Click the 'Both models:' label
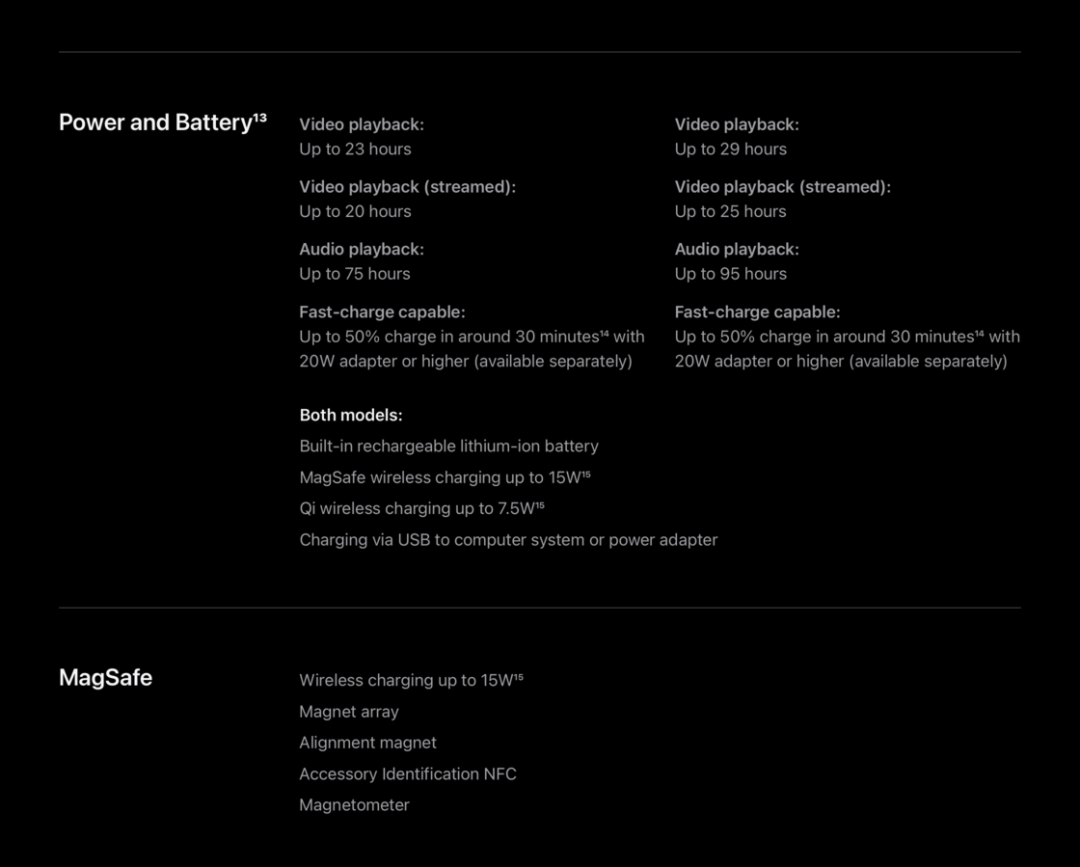Image resolution: width=1080 pixels, height=867 pixels. [x=351, y=415]
